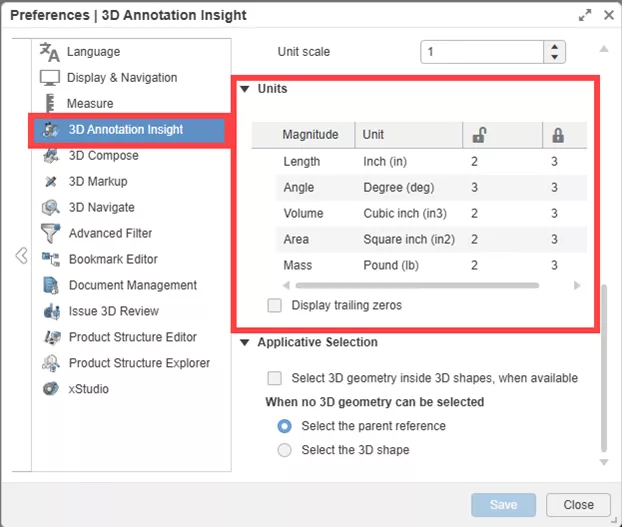Click the Language translate icon
The width and height of the screenshot is (622, 527).
point(50,52)
